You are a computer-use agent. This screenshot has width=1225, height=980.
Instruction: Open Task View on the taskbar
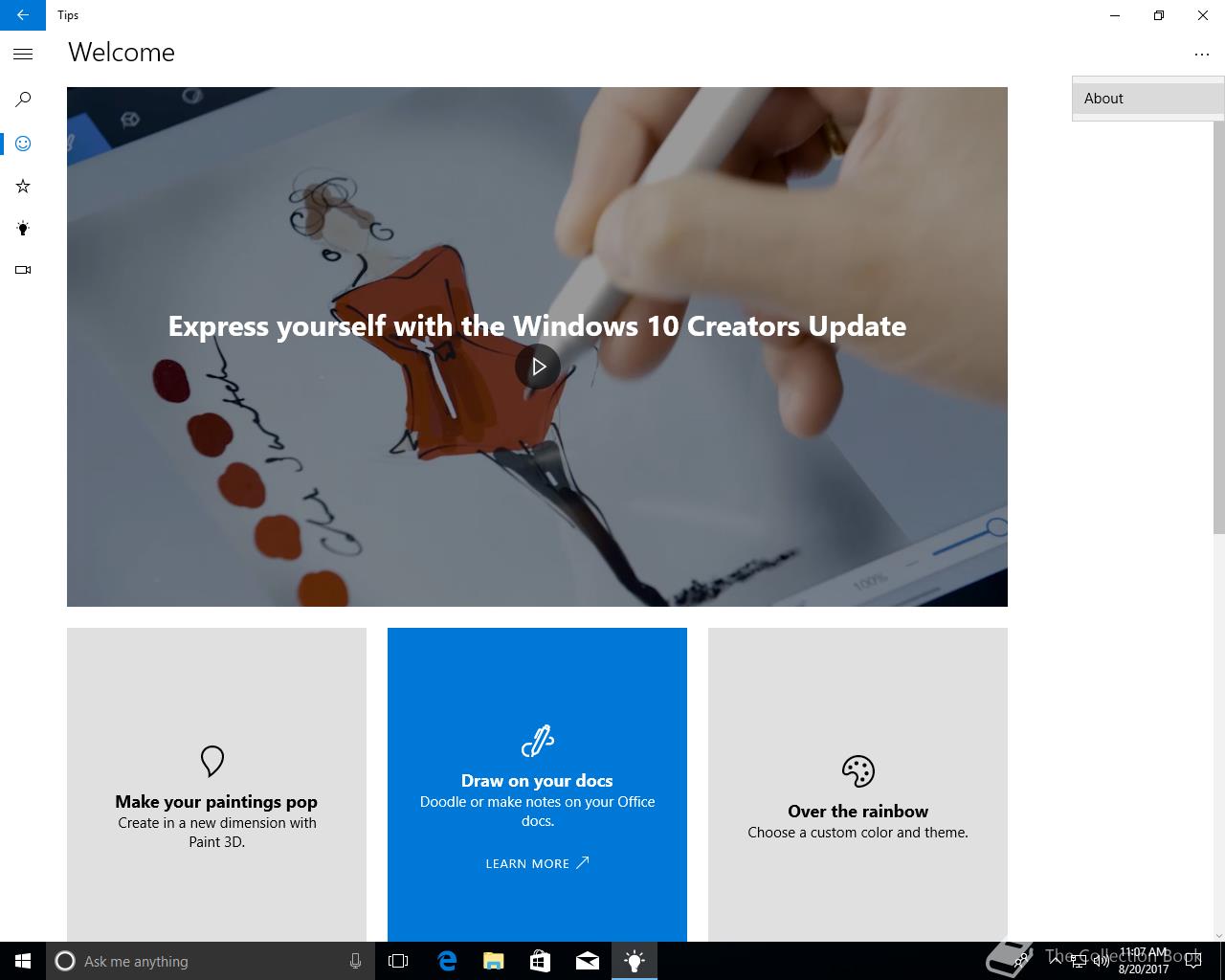pyautogui.click(x=398, y=961)
